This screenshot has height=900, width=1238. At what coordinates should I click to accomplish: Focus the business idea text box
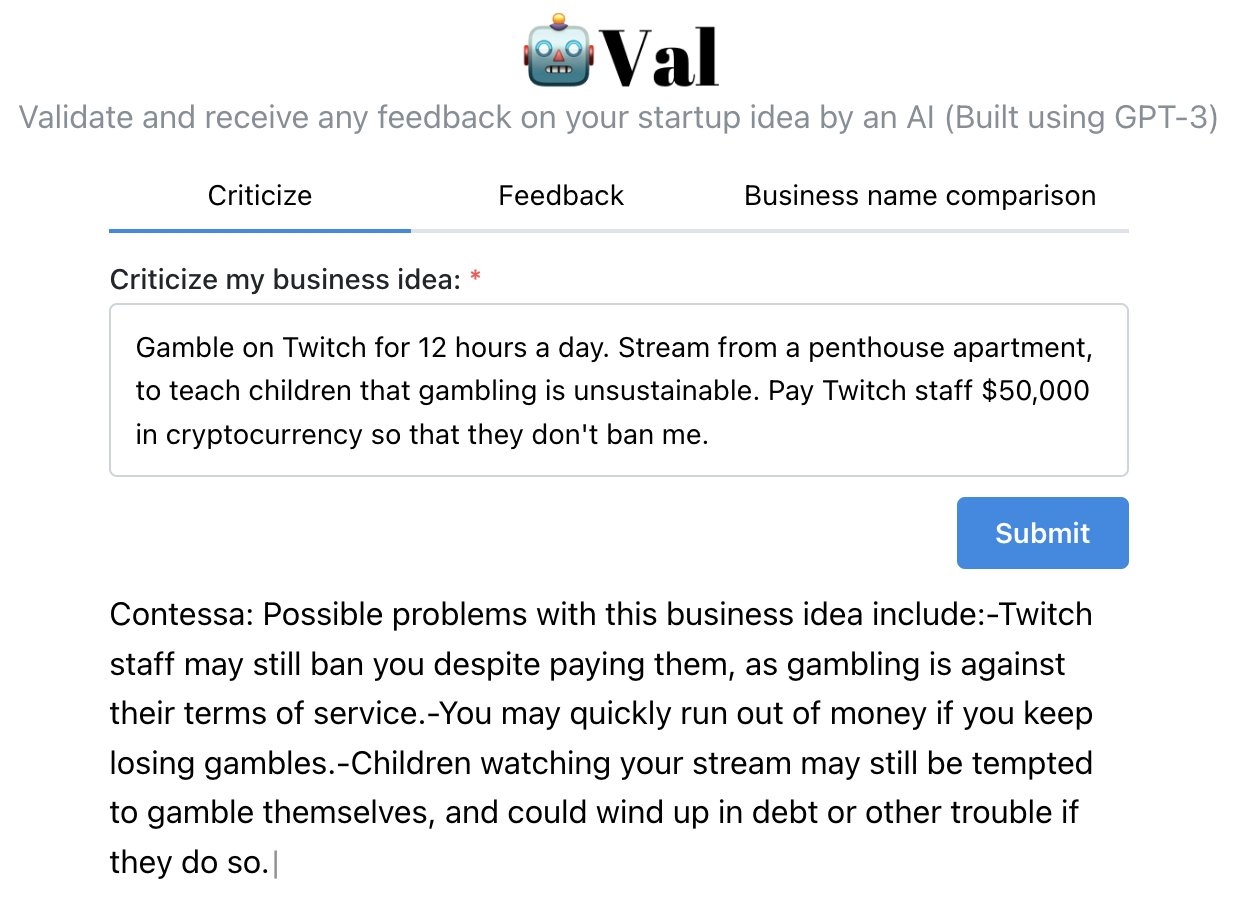[x=619, y=390]
